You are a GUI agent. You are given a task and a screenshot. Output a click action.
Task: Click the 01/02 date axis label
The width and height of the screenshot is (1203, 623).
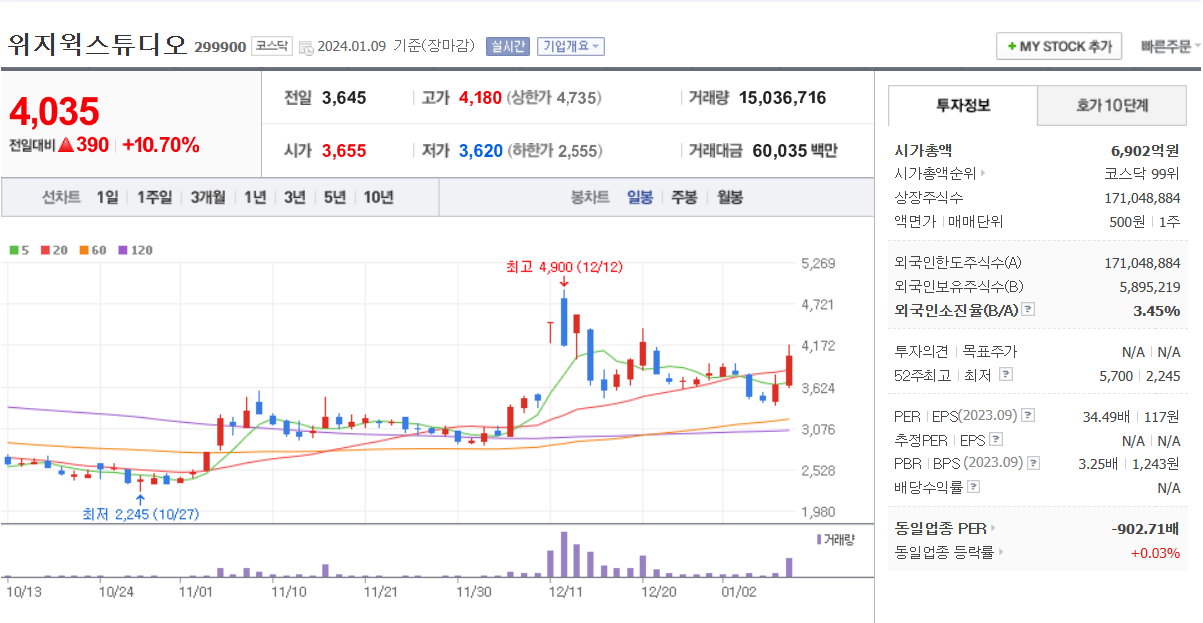[739, 591]
